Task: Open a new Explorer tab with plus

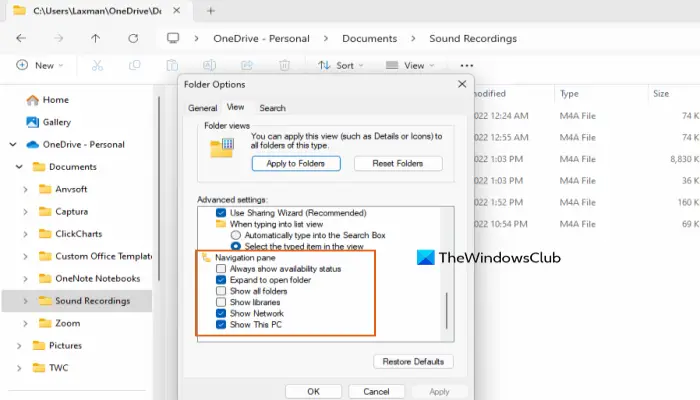Action: point(211,11)
